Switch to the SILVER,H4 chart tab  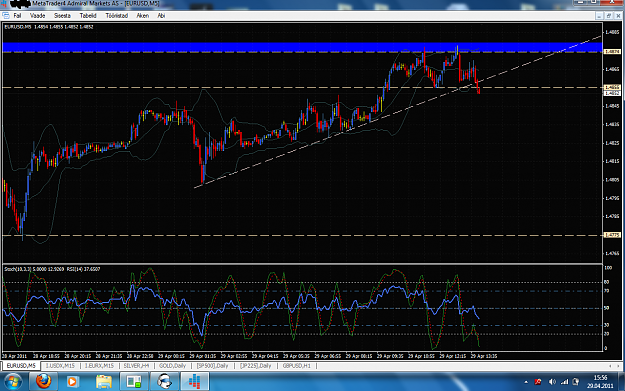click(136, 365)
